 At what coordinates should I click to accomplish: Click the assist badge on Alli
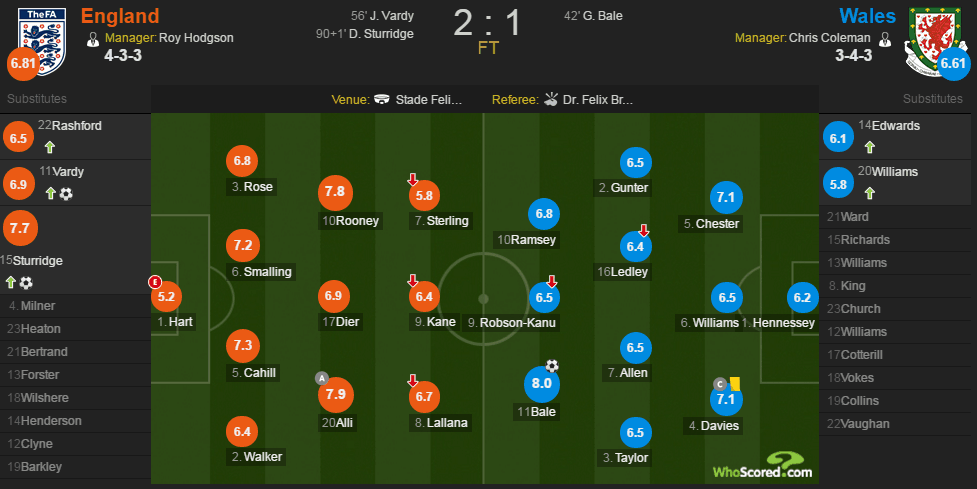pyautogui.click(x=322, y=378)
